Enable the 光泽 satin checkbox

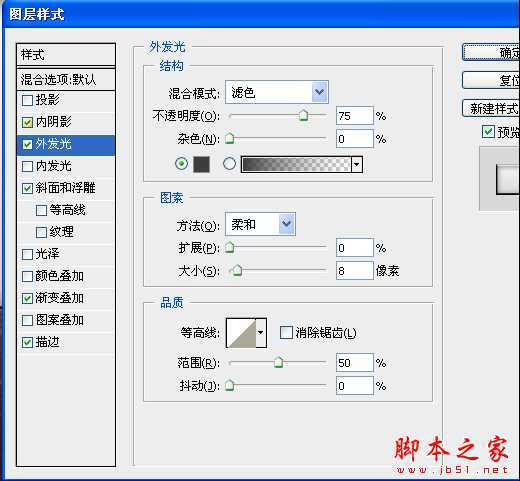coord(27,254)
